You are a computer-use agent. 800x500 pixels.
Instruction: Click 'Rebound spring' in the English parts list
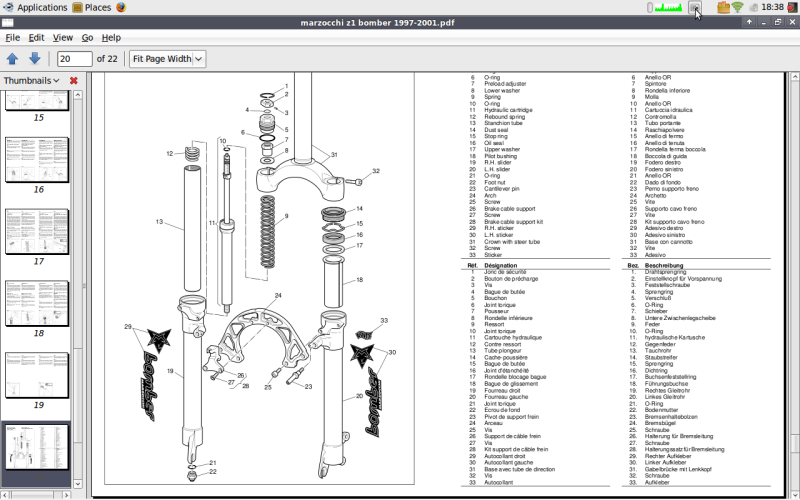click(504, 116)
